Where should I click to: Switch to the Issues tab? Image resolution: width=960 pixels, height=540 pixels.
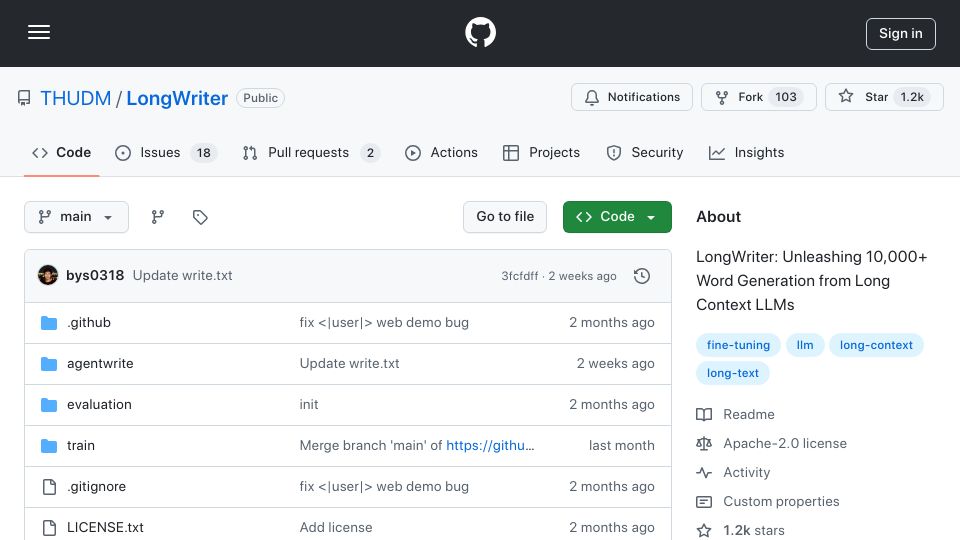166,152
